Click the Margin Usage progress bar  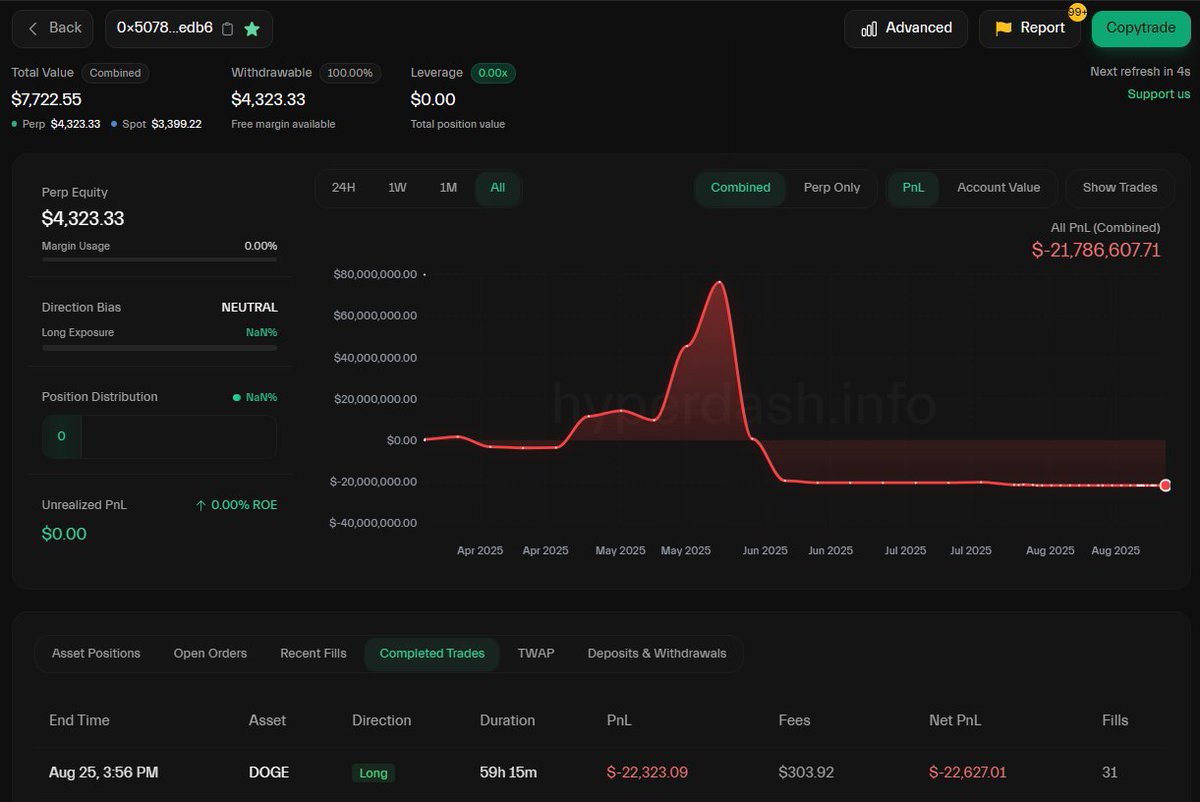pos(160,259)
